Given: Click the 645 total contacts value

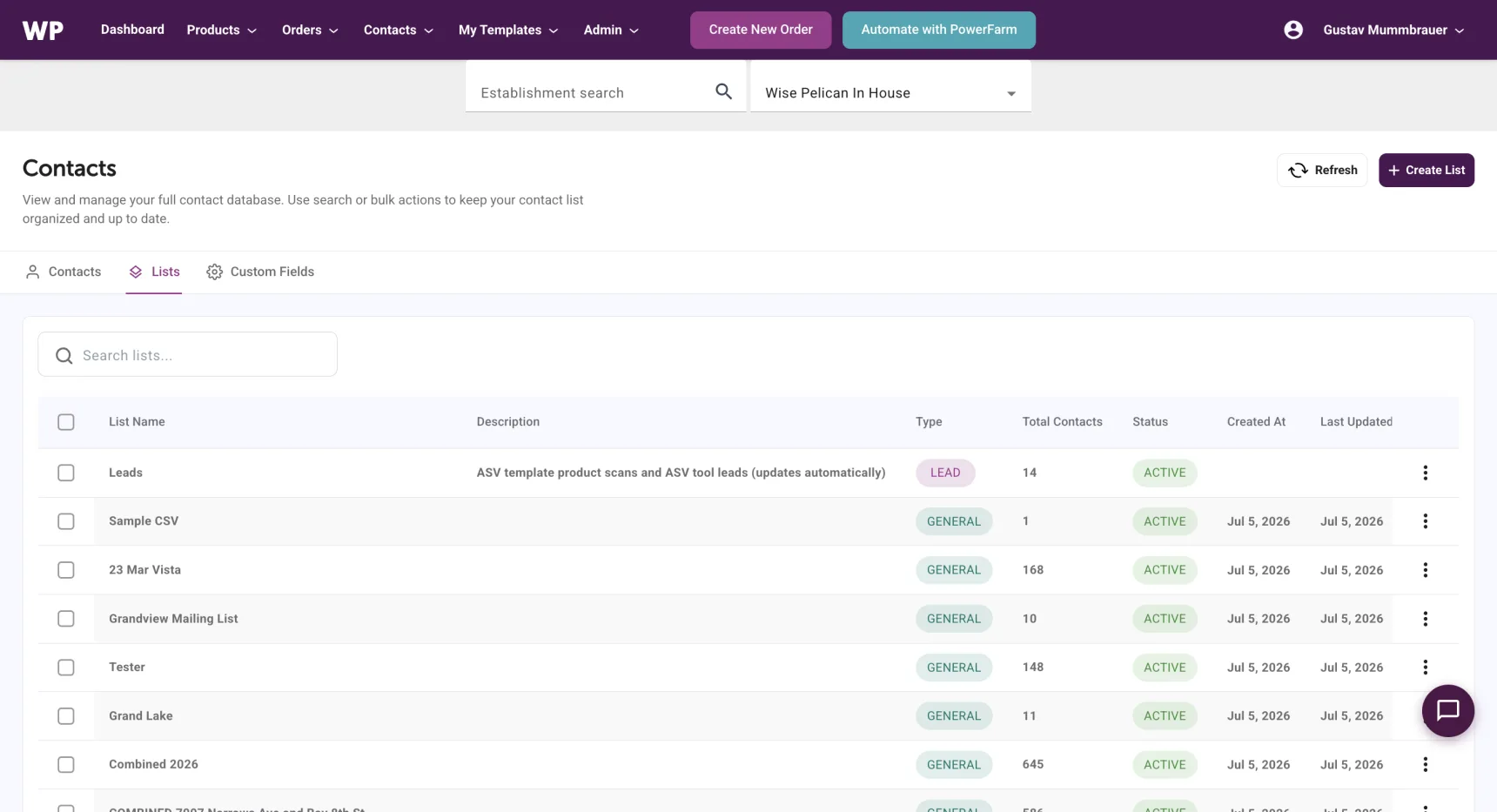Looking at the screenshot, I should coord(1033,764).
